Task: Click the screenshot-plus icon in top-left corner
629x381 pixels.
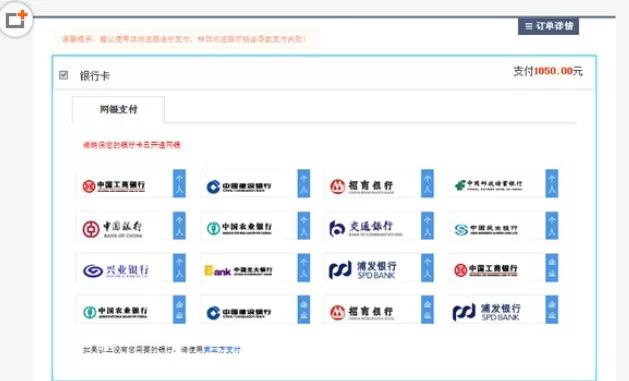Action: 16,19
